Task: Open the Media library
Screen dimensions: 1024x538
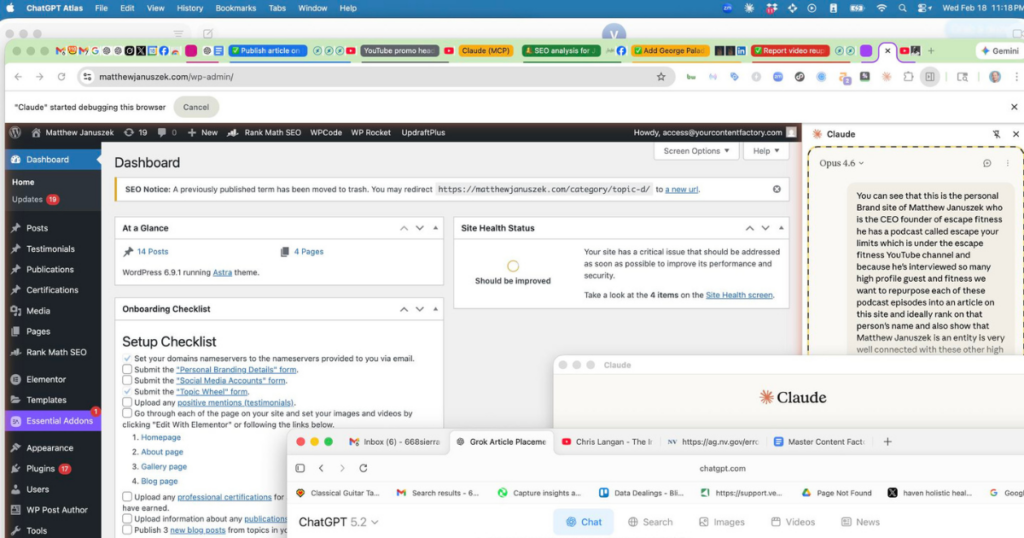Action: (38, 311)
